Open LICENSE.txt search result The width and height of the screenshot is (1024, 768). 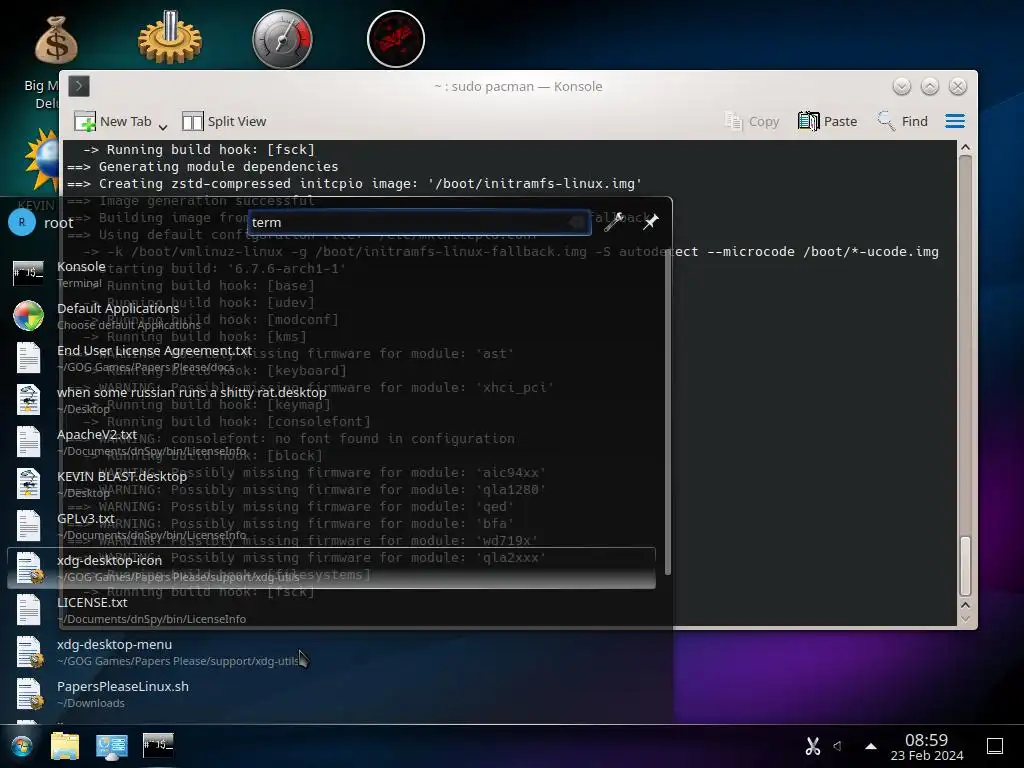331,610
